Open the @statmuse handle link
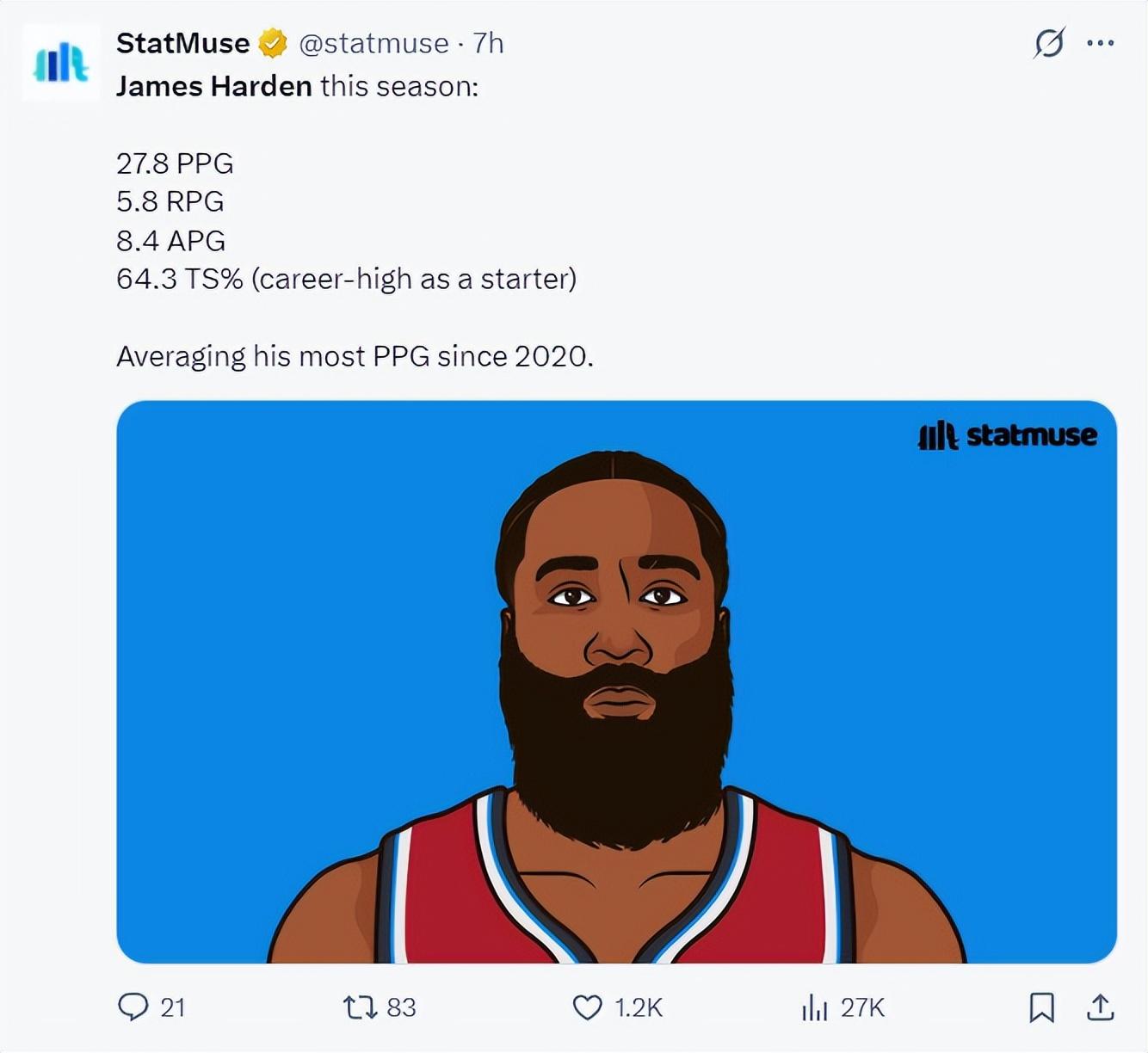 coord(373,43)
